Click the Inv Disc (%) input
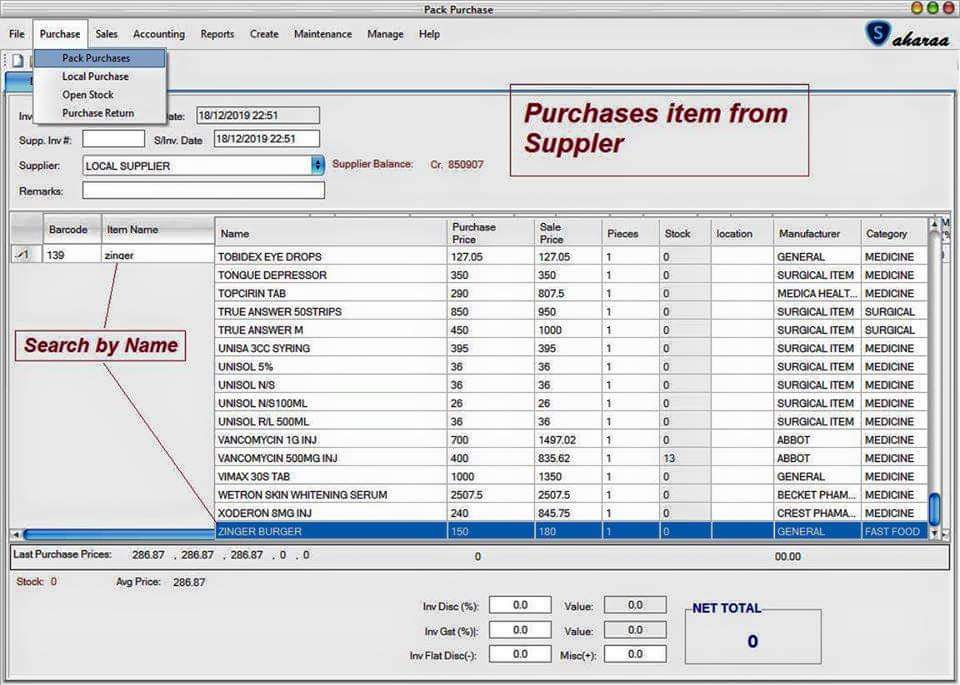 pos(520,605)
